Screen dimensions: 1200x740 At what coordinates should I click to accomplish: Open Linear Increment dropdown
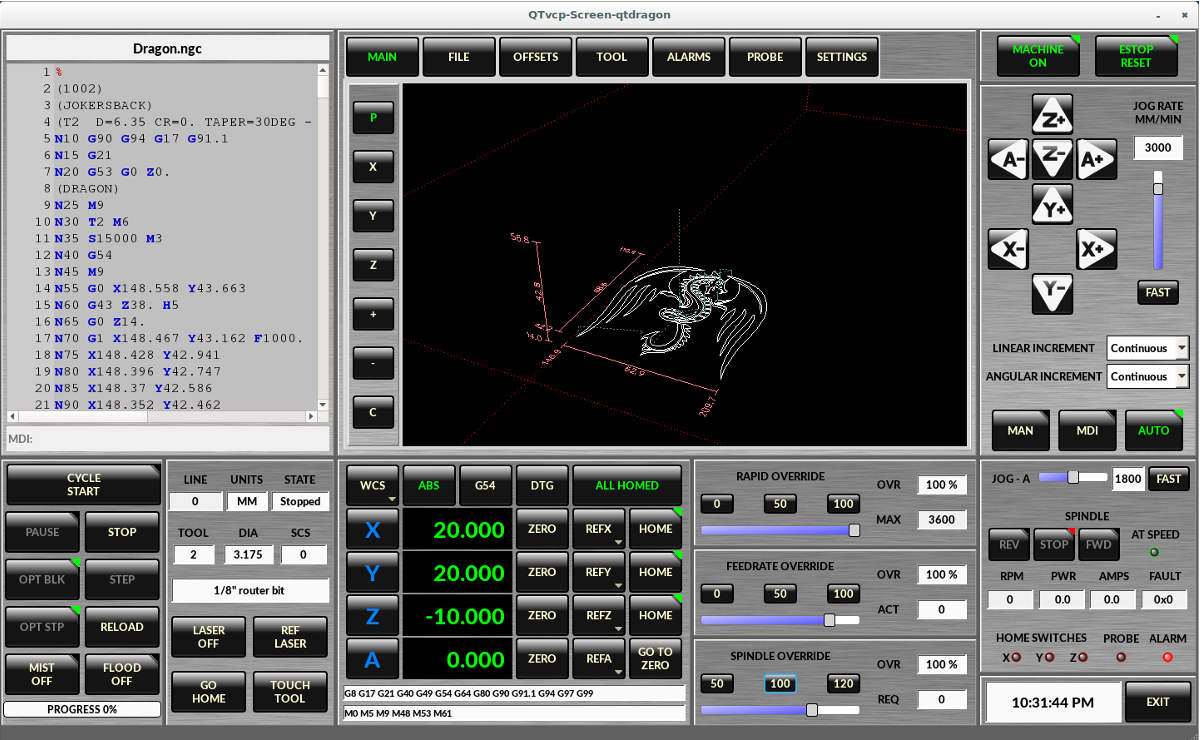click(x=1148, y=348)
